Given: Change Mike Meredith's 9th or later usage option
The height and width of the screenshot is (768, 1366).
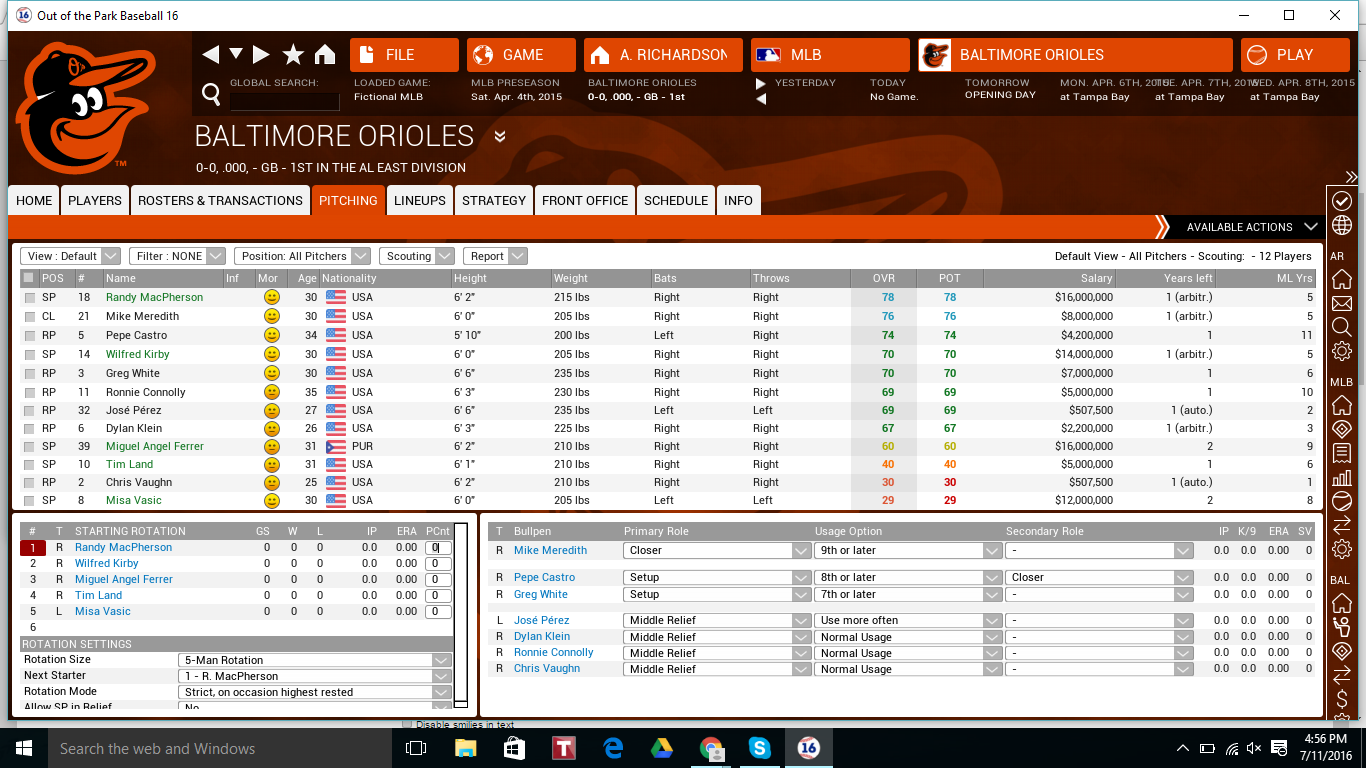Looking at the screenshot, I should (x=993, y=550).
